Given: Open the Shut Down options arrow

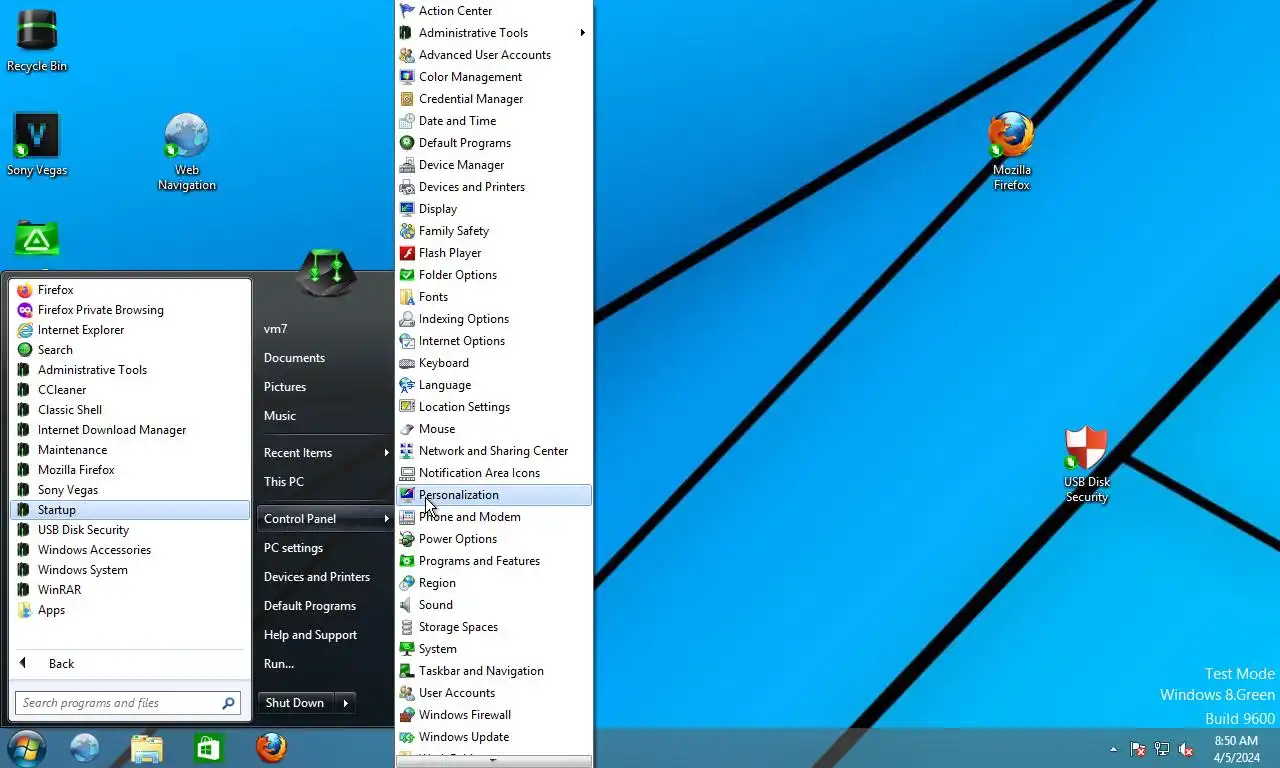Looking at the screenshot, I should click(x=345, y=703).
